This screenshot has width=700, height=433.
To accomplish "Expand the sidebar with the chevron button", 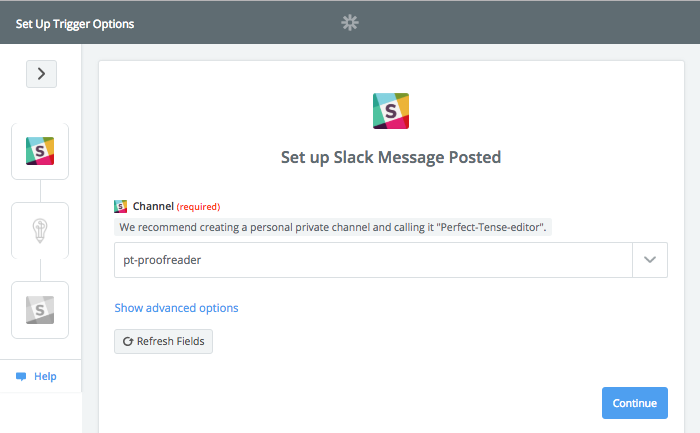I will 41,74.
